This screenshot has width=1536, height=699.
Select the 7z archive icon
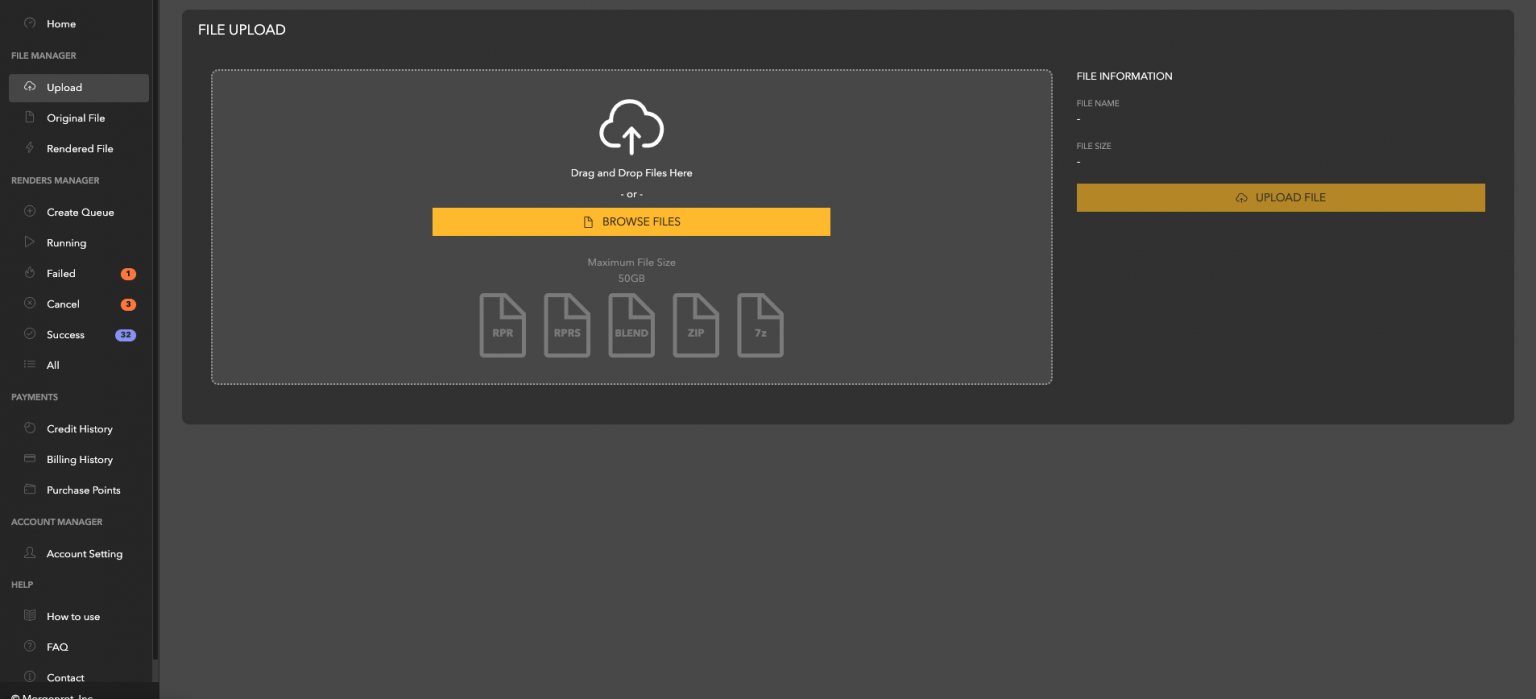[x=760, y=325]
